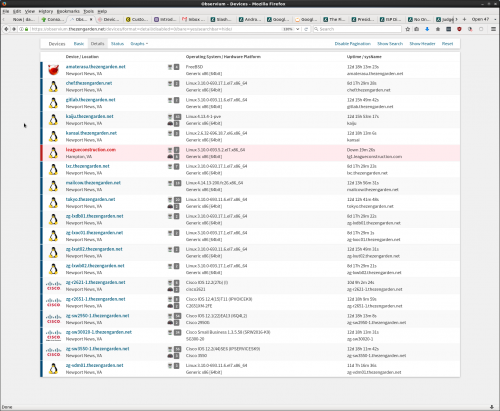Click the browser Search input field
Image resolution: width=500 pixels, height=411 pixels.
click(x=357, y=29)
